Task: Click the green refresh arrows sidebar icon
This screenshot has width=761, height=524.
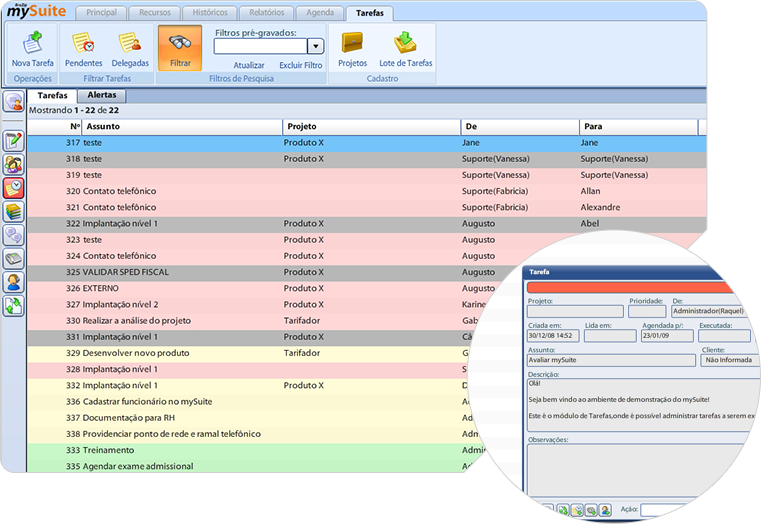Action: [x=14, y=306]
